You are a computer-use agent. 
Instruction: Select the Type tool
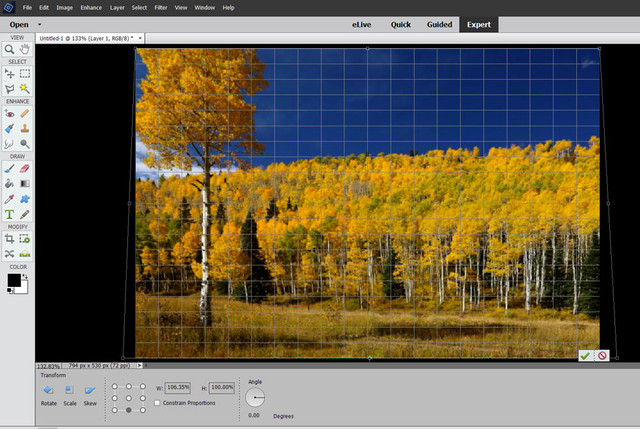pos(9,214)
